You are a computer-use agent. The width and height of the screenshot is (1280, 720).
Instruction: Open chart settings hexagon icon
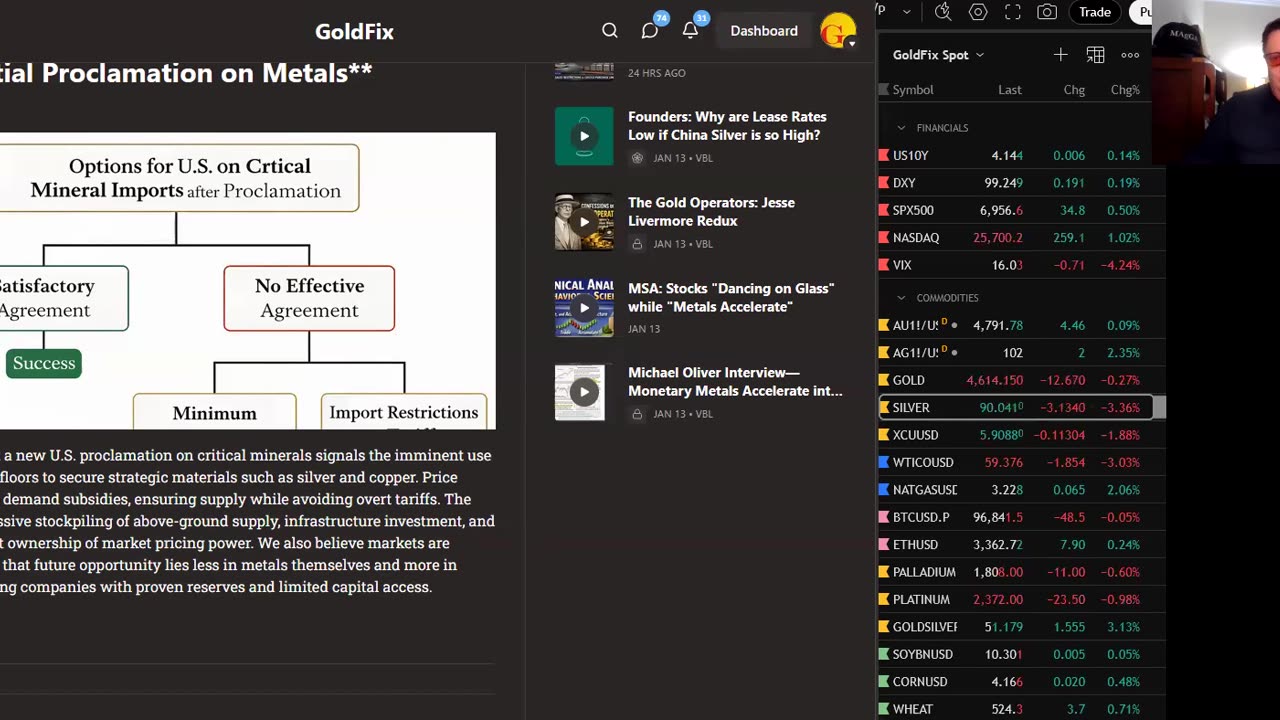(978, 12)
